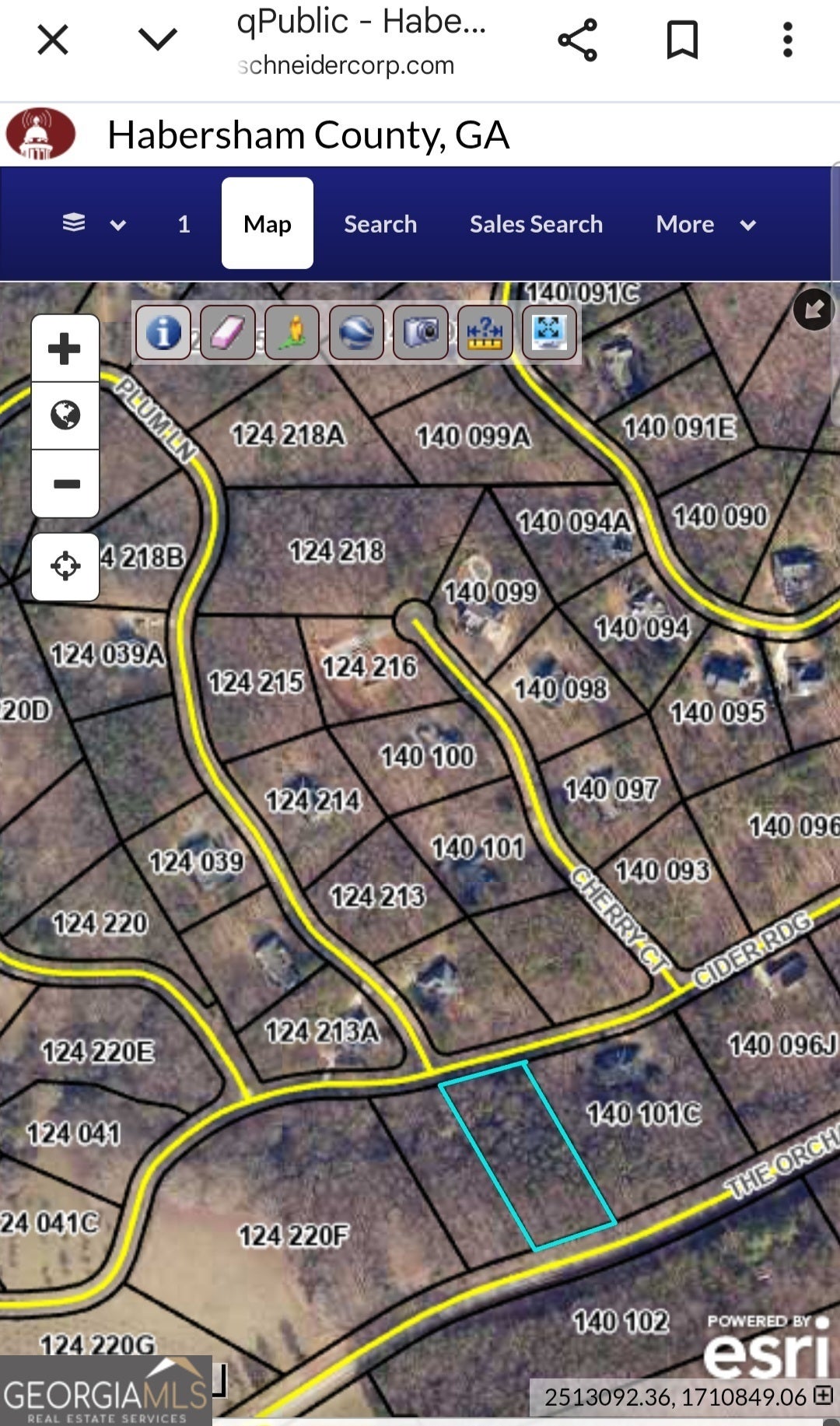
Task: Expand browser tab chevron down arrow
Action: click(158, 39)
